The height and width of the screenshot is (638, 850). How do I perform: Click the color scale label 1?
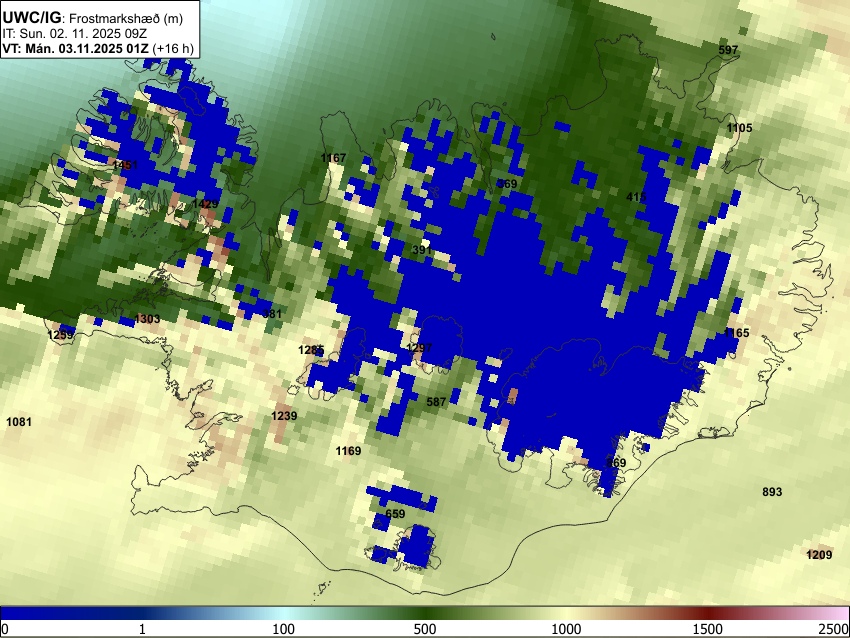coord(142,629)
